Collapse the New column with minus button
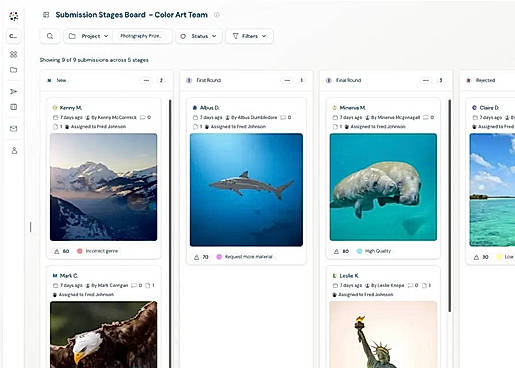 (146, 80)
